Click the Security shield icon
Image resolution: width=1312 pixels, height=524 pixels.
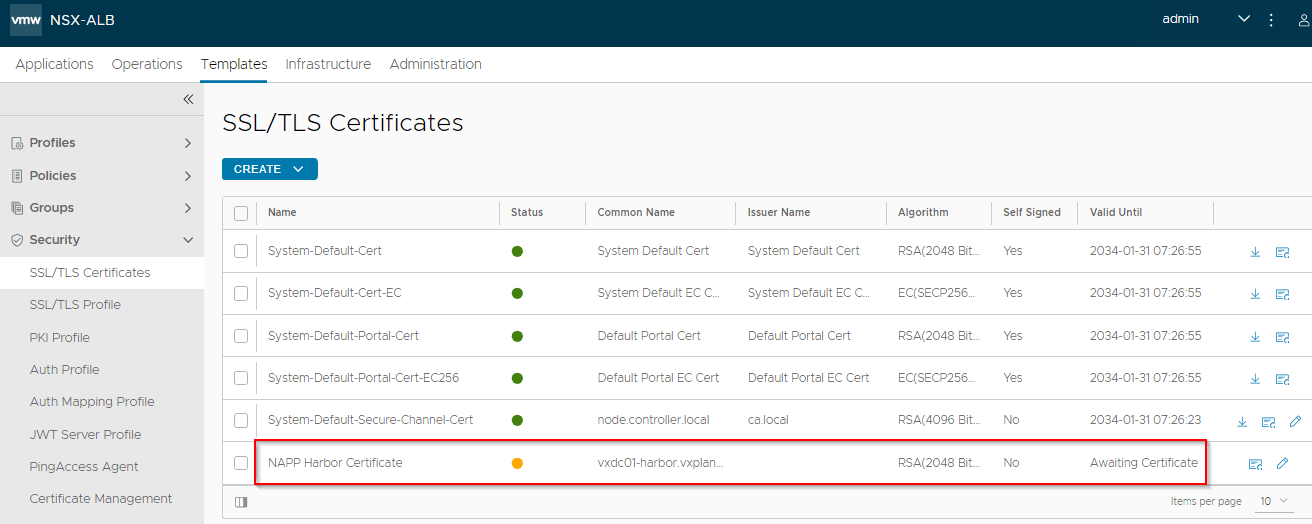pyautogui.click(x=17, y=240)
